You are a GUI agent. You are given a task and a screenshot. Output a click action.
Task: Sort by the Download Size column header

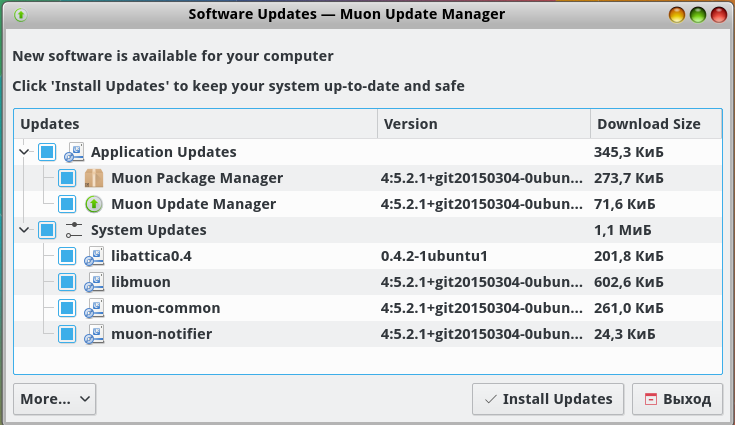[x=656, y=124]
